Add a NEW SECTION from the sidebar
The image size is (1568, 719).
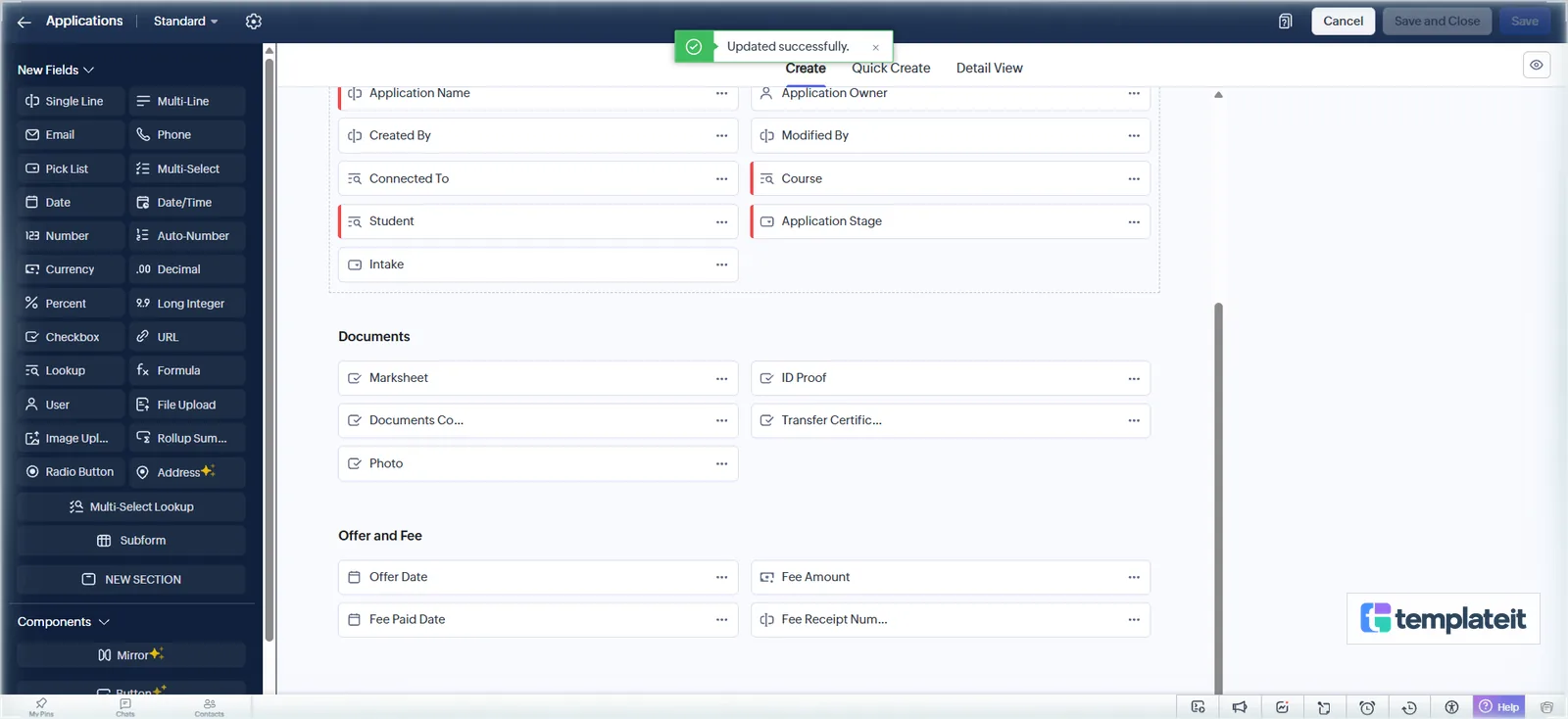tap(131, 580)
